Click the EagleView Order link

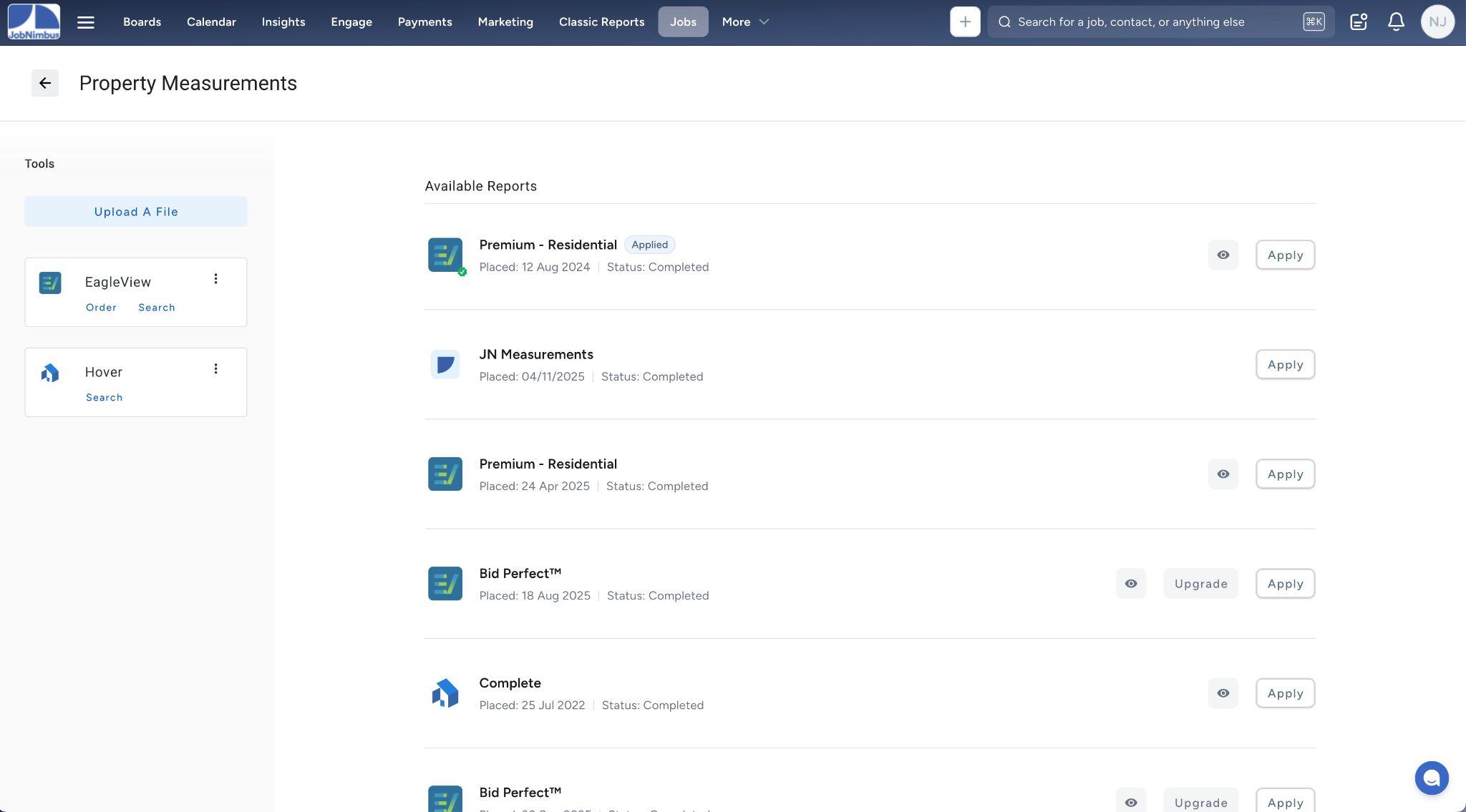(x=101, y=308)
